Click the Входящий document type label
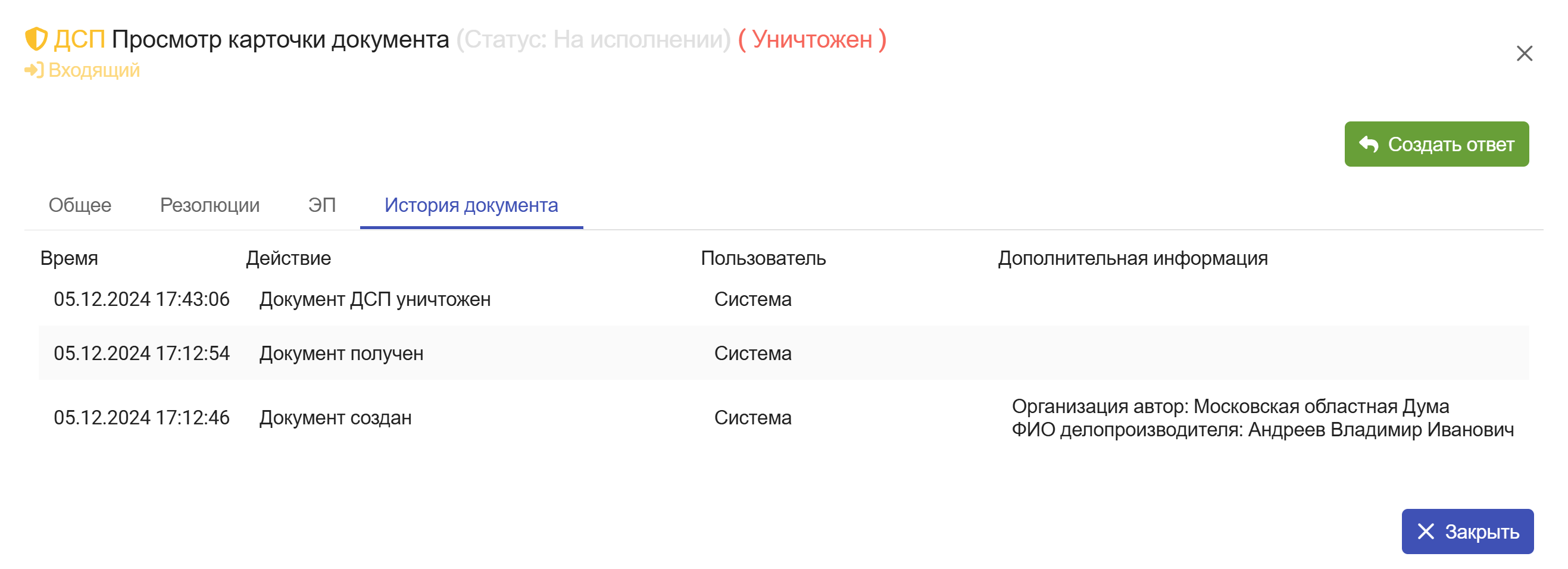Viewport: 1568px width, 569px height. [93, 71]
